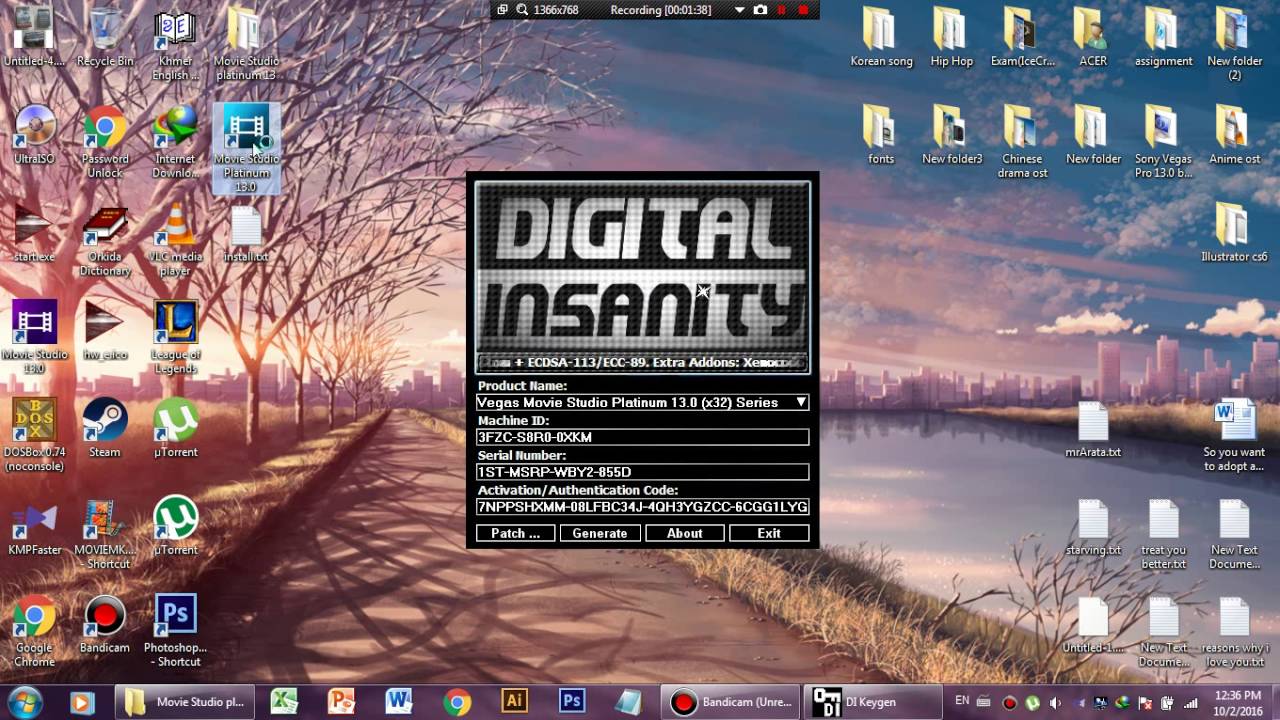1280x720 pixels.
Task: Select the UltraISO desktop shortcut
Action: (35, 135)
